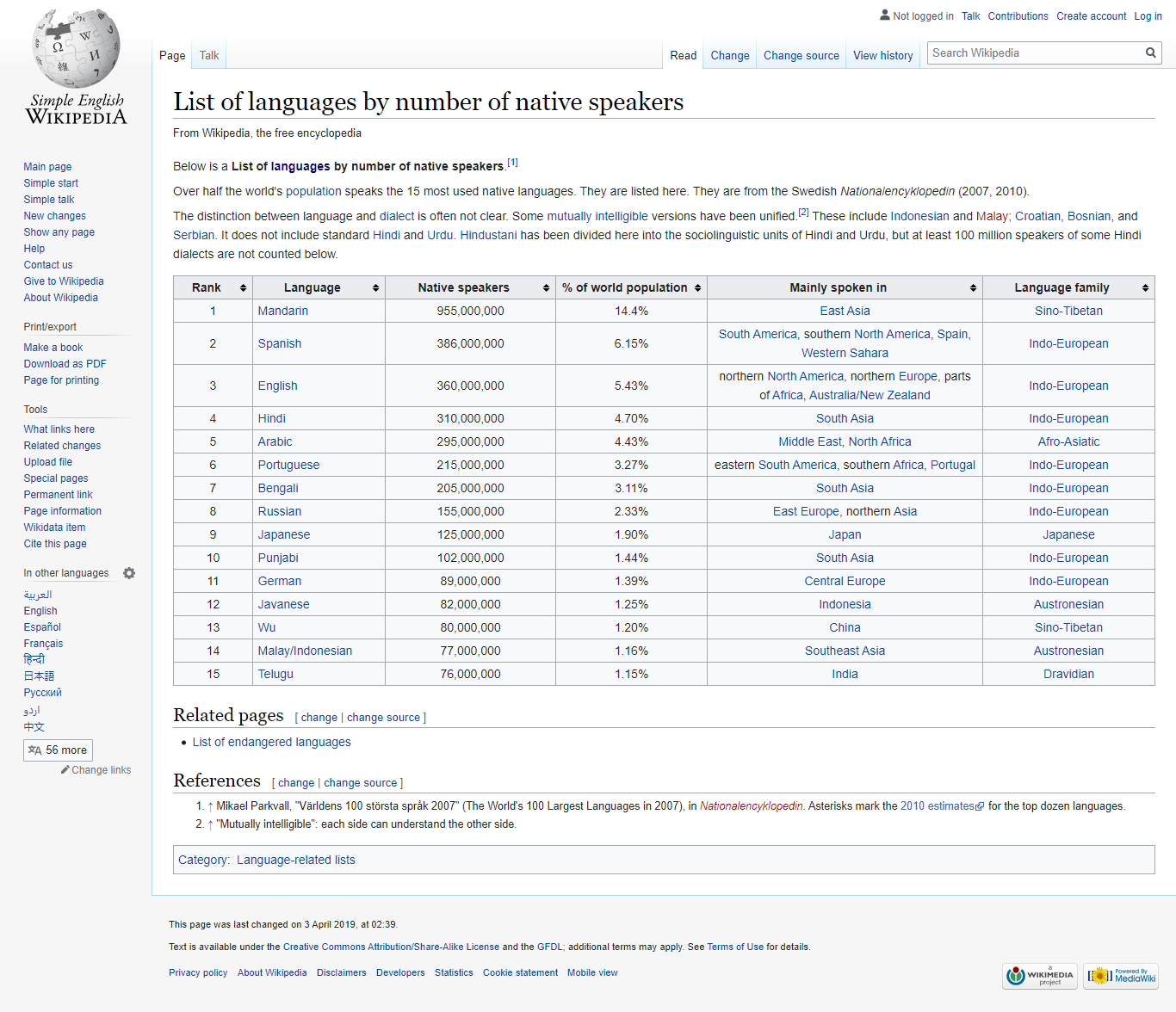Click the Search Wikipedia input field

tap(1036, 53)
